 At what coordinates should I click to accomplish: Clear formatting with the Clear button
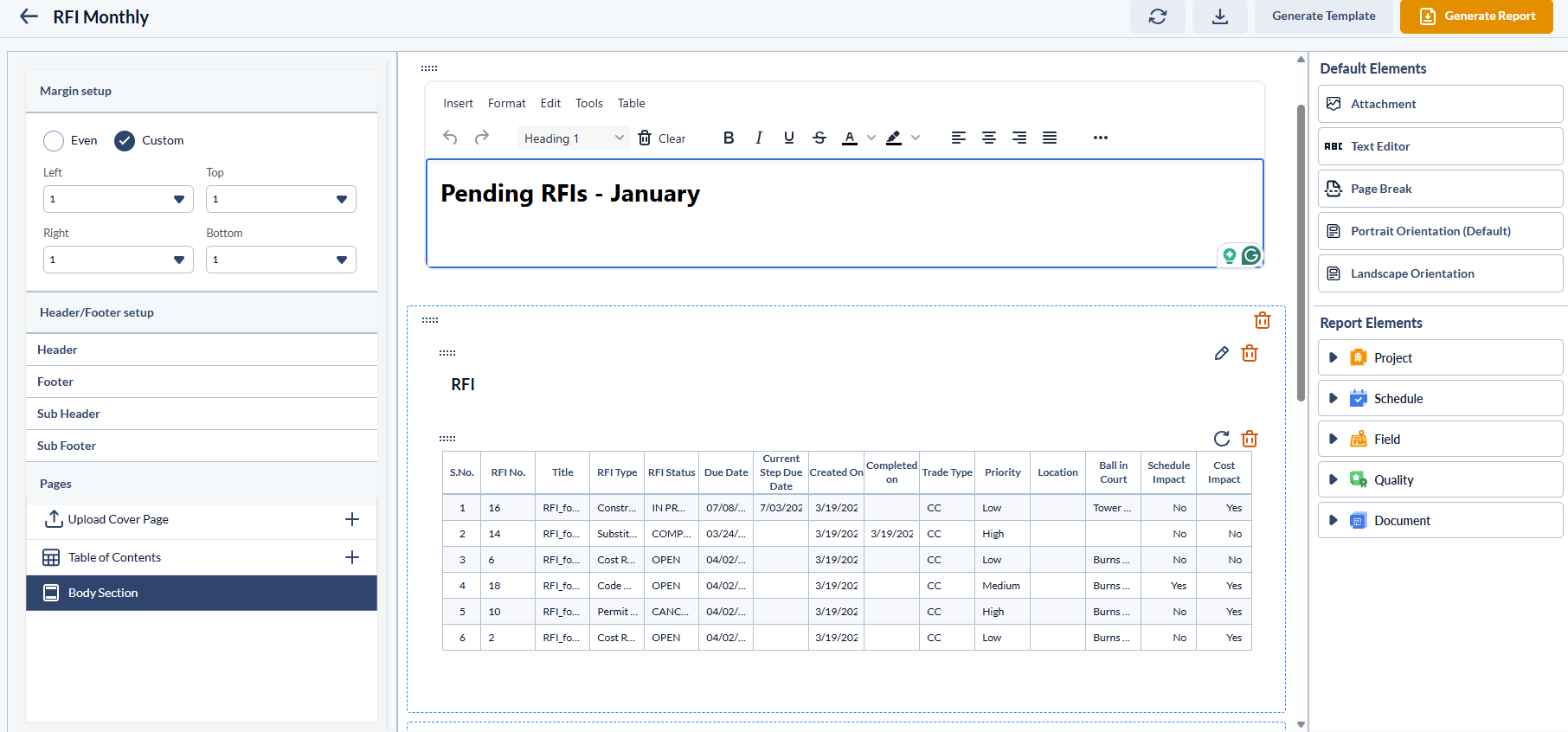[x=662, y=138]
